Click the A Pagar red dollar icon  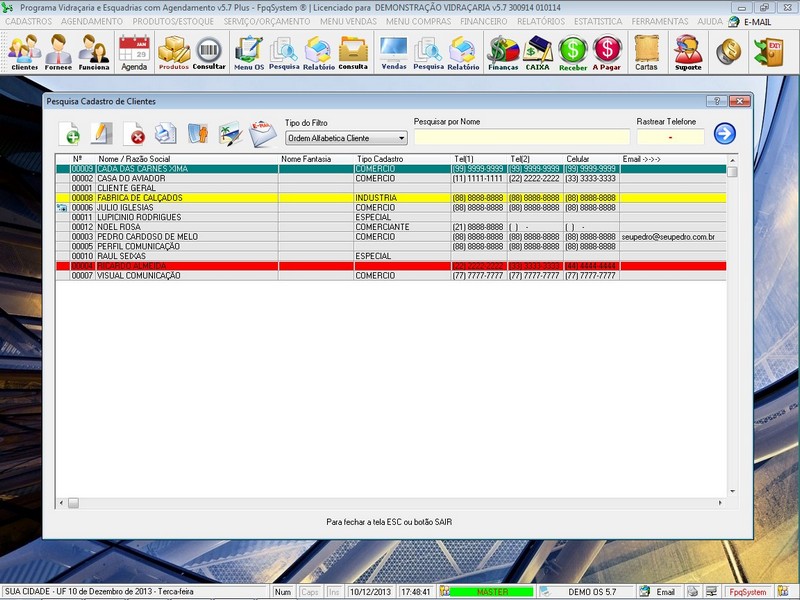click(x=607, y=51)
